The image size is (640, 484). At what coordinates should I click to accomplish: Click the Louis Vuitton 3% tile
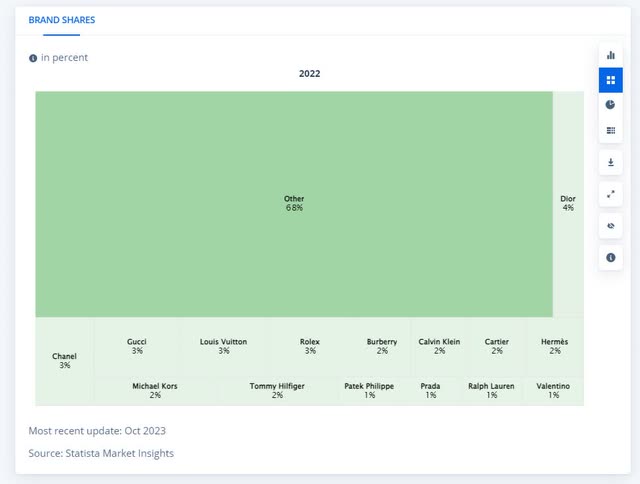click(224, 347)
